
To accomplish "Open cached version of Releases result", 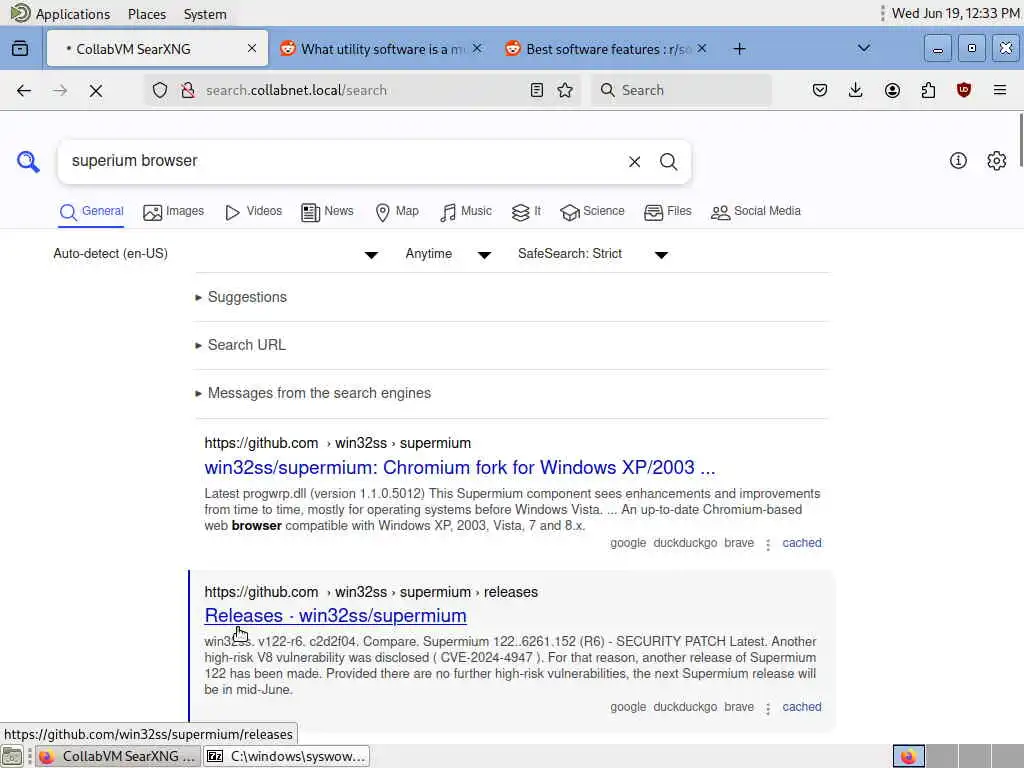I will click(802, 707).
